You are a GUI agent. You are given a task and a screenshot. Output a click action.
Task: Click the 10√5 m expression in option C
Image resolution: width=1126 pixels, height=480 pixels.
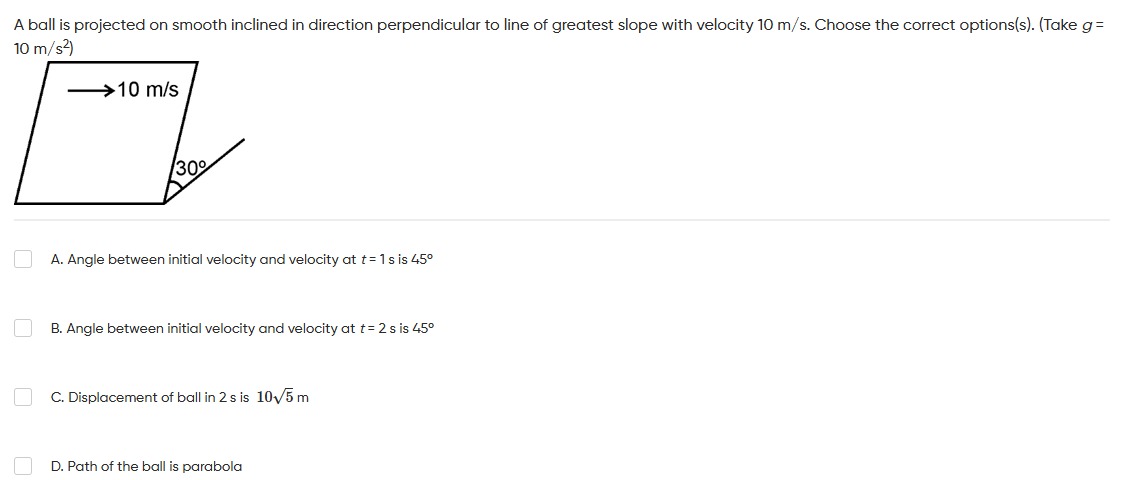point(283,397)
